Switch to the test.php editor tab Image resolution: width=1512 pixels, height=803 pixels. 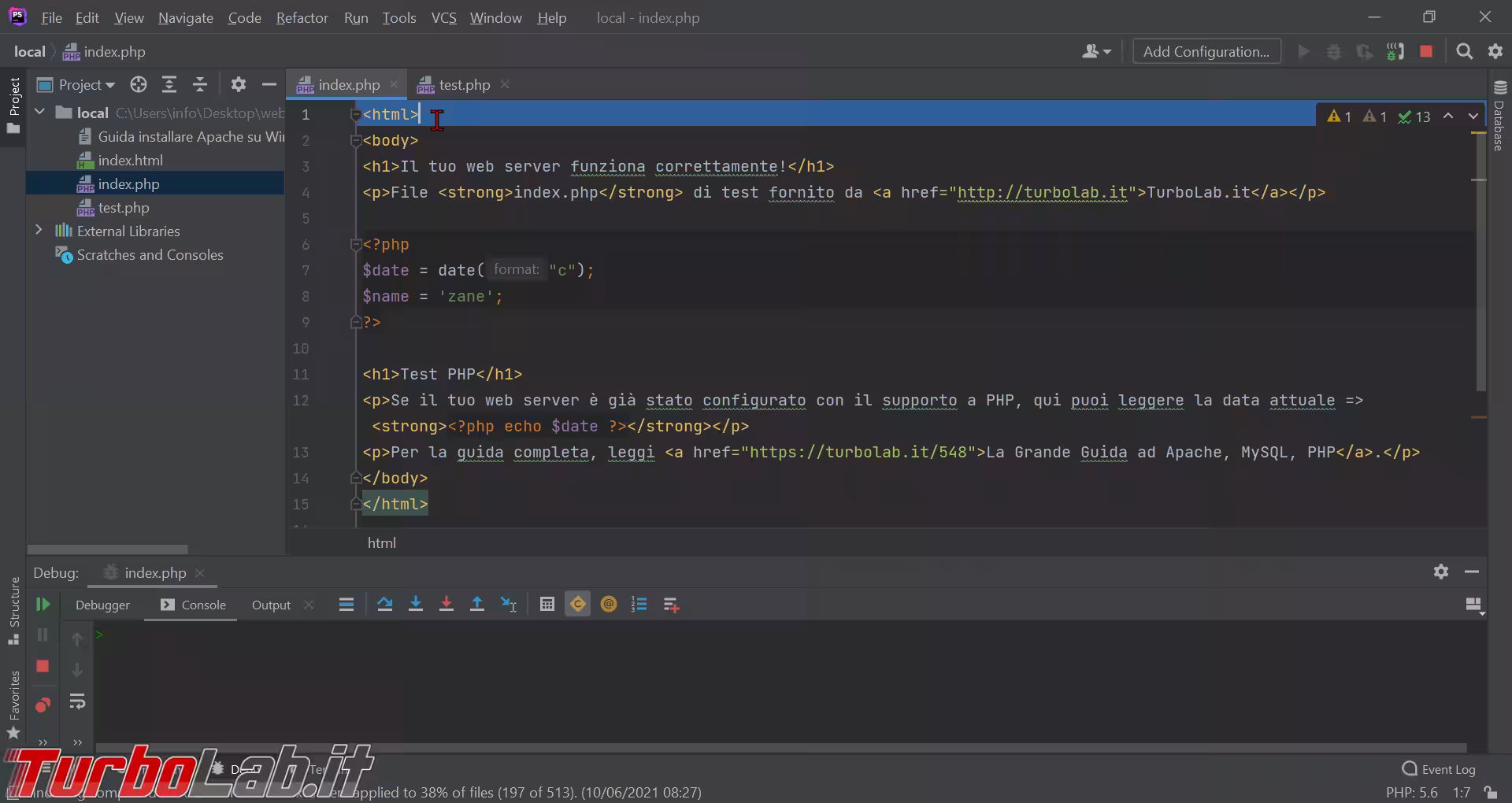464,85
